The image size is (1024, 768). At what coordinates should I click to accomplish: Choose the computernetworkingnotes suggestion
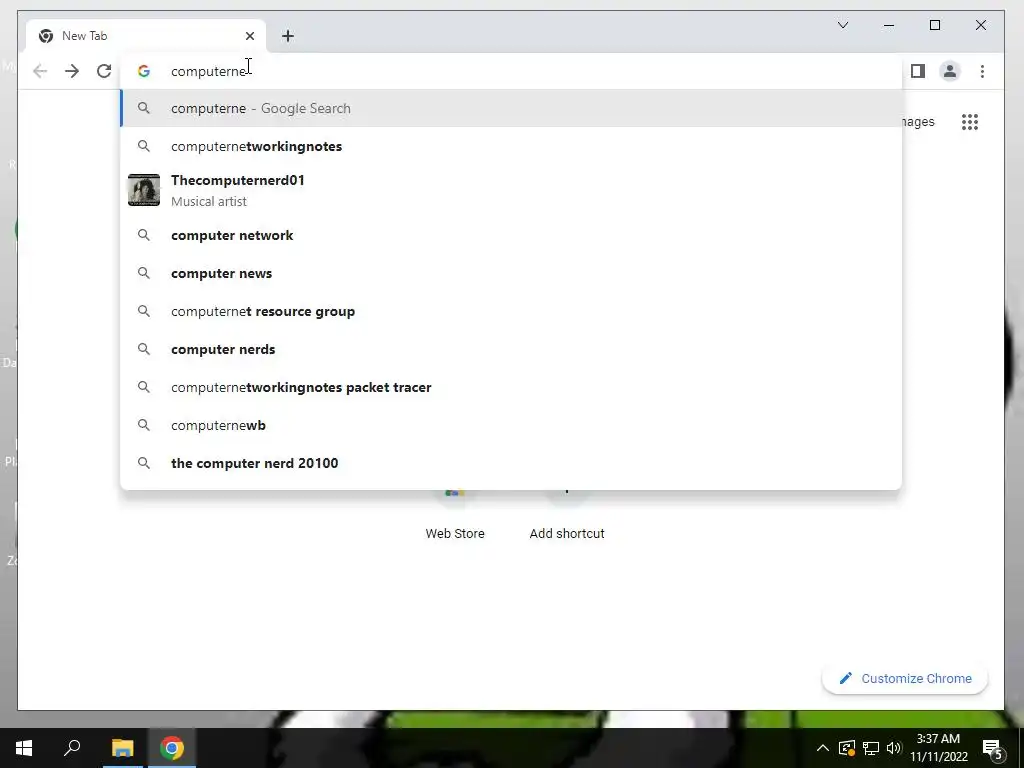tap(511, 146)
